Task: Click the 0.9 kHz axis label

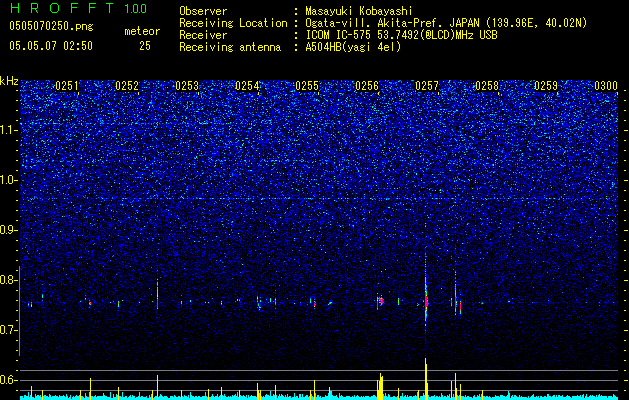Action: tap(9, 230)
